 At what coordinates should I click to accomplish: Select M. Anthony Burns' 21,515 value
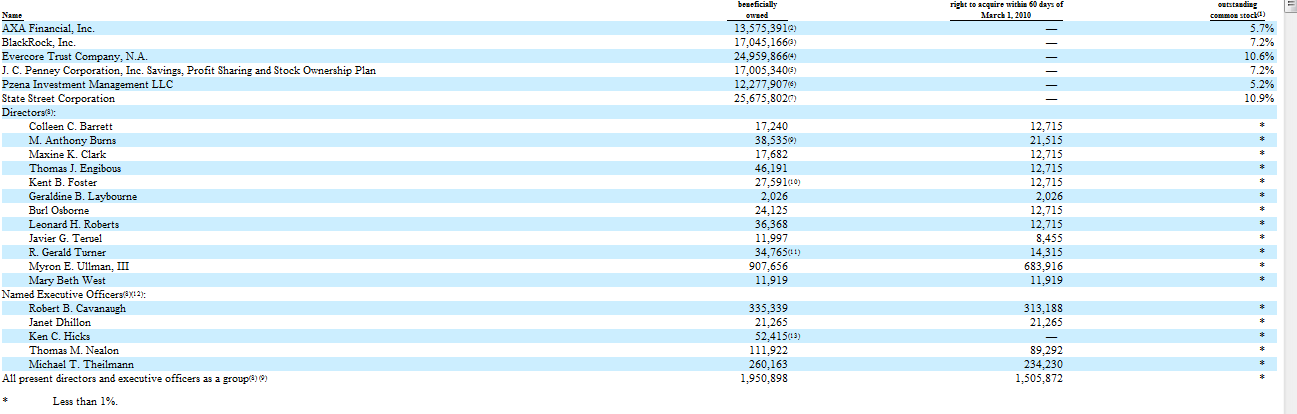point(1046,141)
